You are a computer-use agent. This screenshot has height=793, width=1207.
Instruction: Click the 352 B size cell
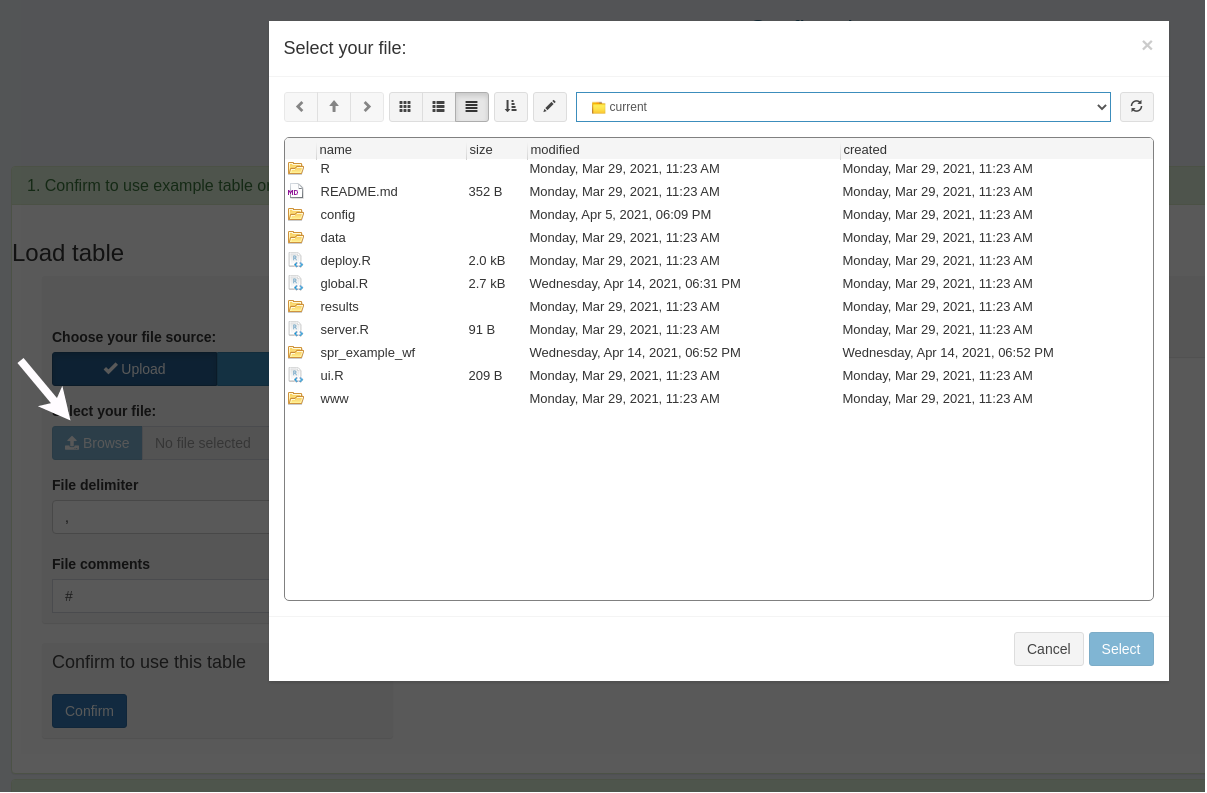pyautogui.click(x=486, y=191)
